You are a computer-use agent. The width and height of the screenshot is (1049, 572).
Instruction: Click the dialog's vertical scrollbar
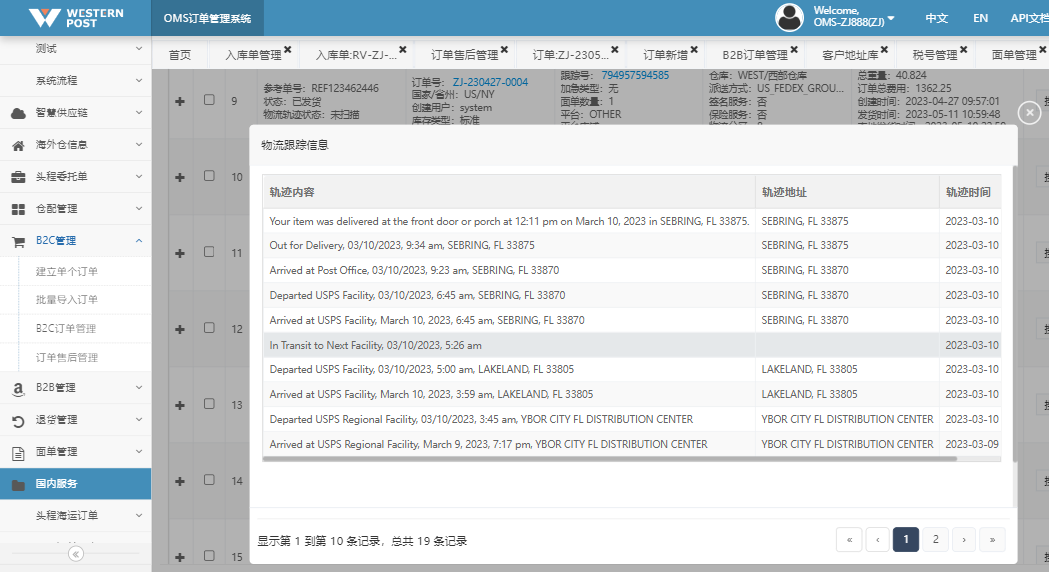point(1015,314)
